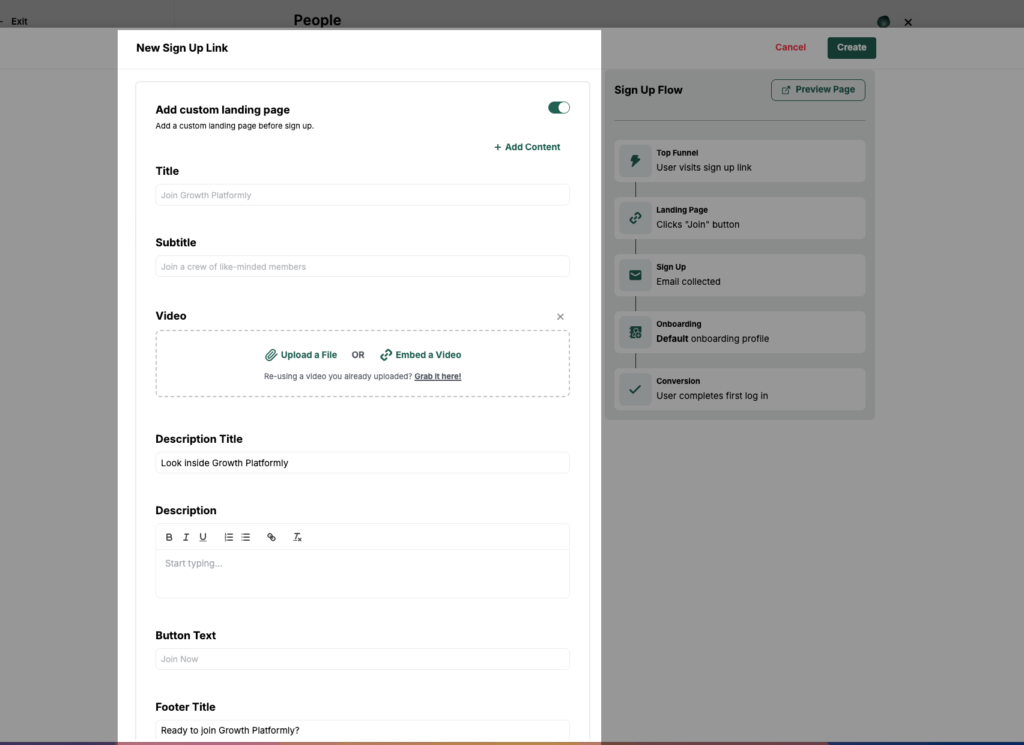Click the Button Text input field
Viewport: 1024px width, 745px height.
[x=362, y=659]
